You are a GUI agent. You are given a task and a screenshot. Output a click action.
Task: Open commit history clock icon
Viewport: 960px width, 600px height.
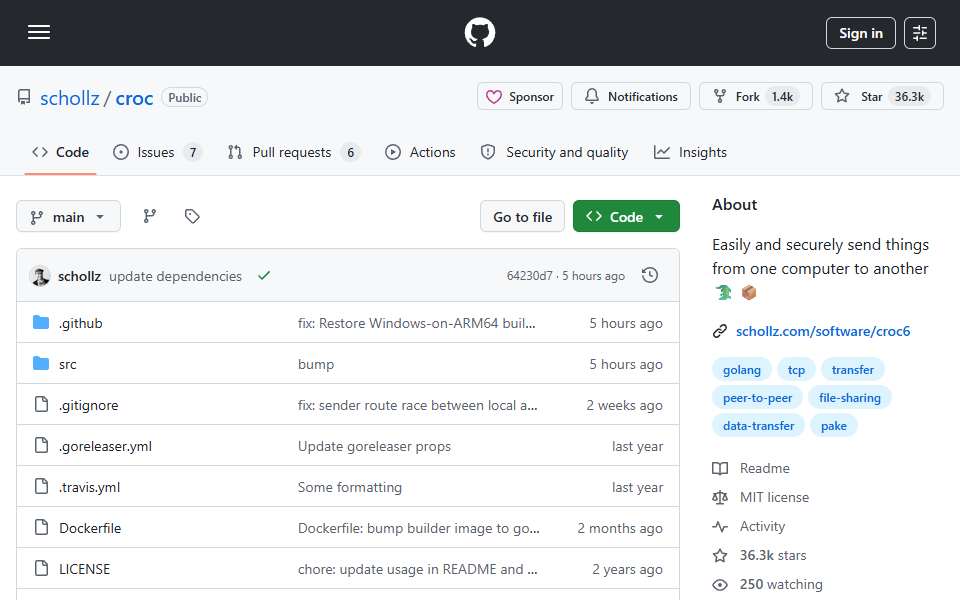pos(650,276)
